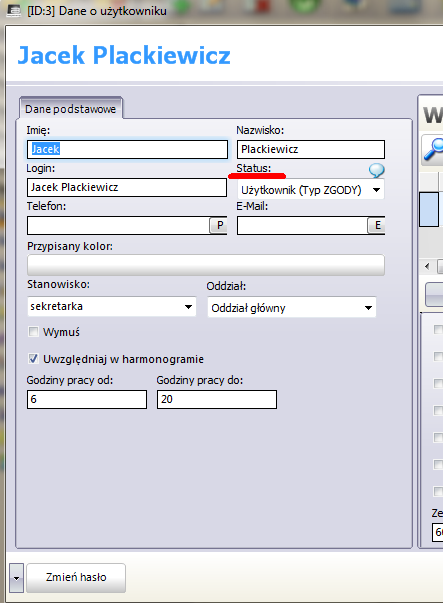443x603 pixels.
Task: Tick the first checkbox in the right panel
Action: (438, 329)
